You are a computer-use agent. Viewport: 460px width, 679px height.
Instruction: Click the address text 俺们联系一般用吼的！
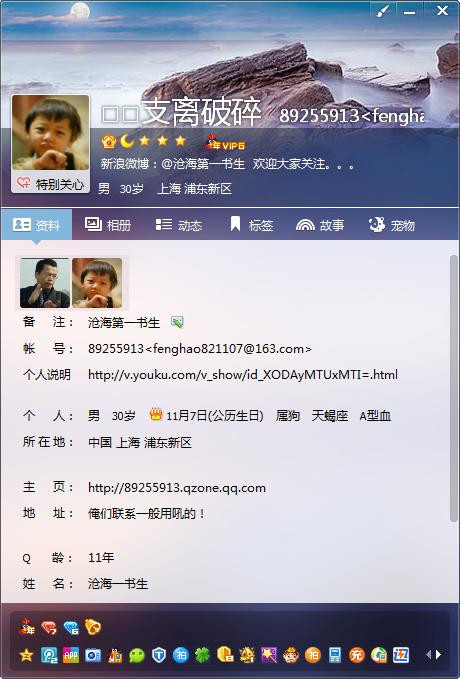[x=146, y=514]
